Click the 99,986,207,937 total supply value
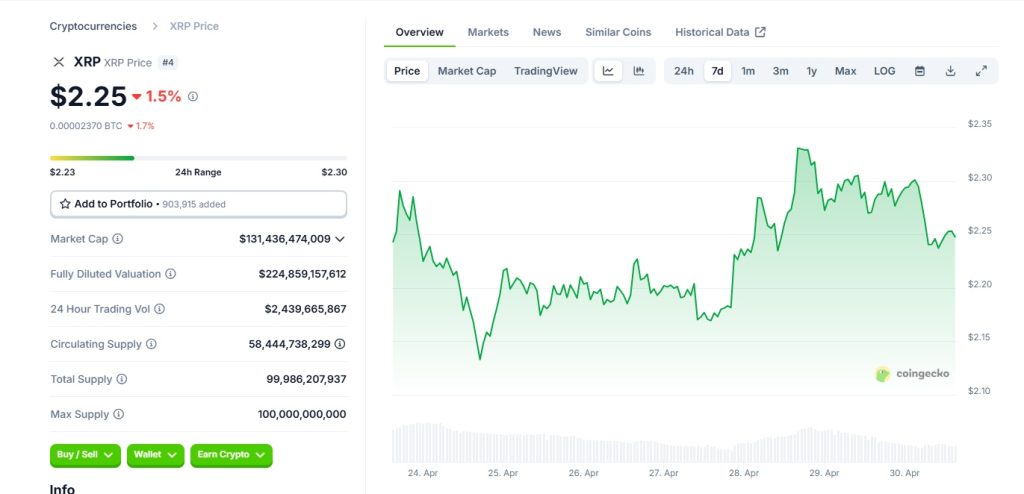 click(x=306, y=379)
